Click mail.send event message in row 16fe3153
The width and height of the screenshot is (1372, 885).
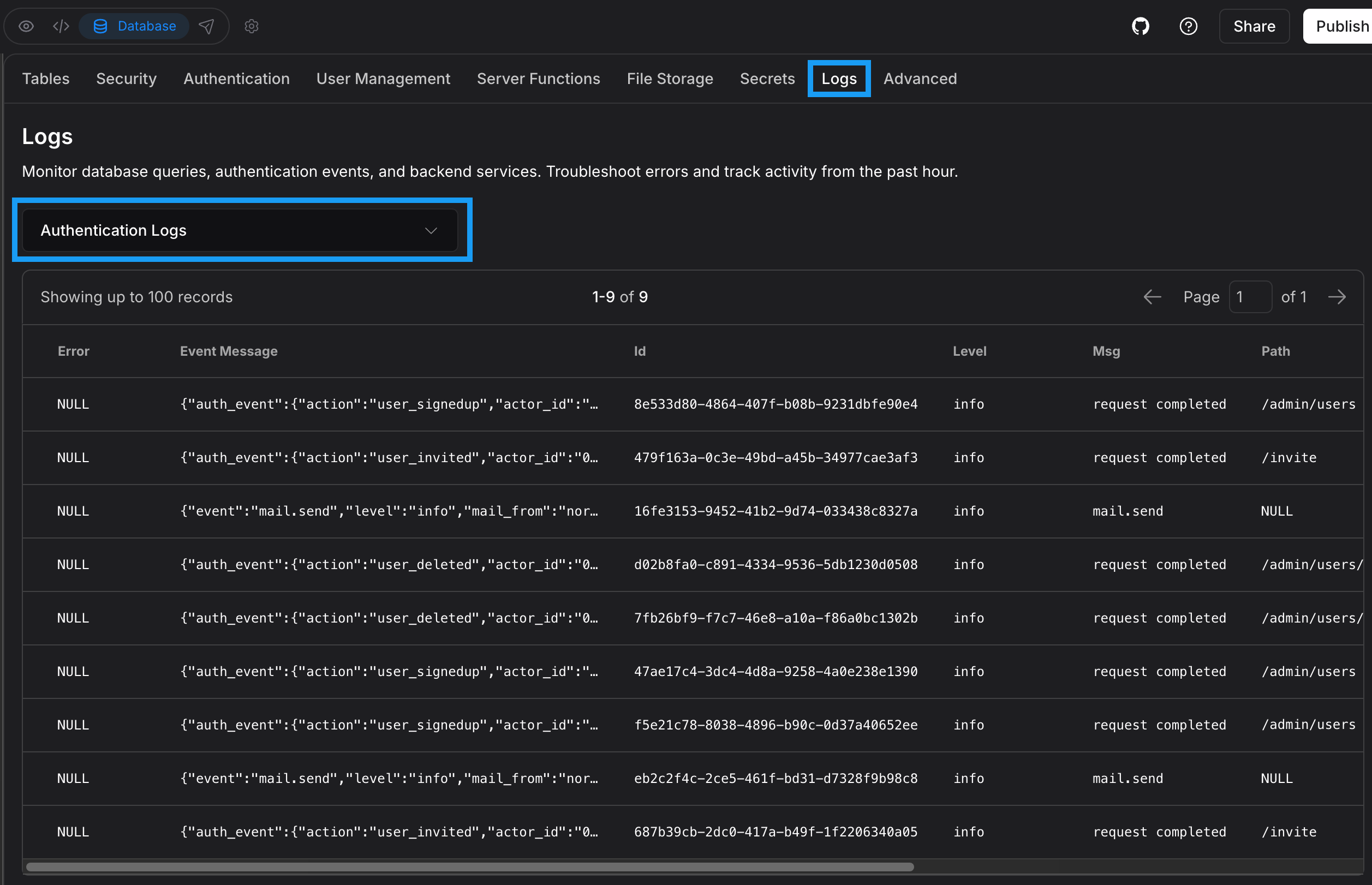pos(389,511)
